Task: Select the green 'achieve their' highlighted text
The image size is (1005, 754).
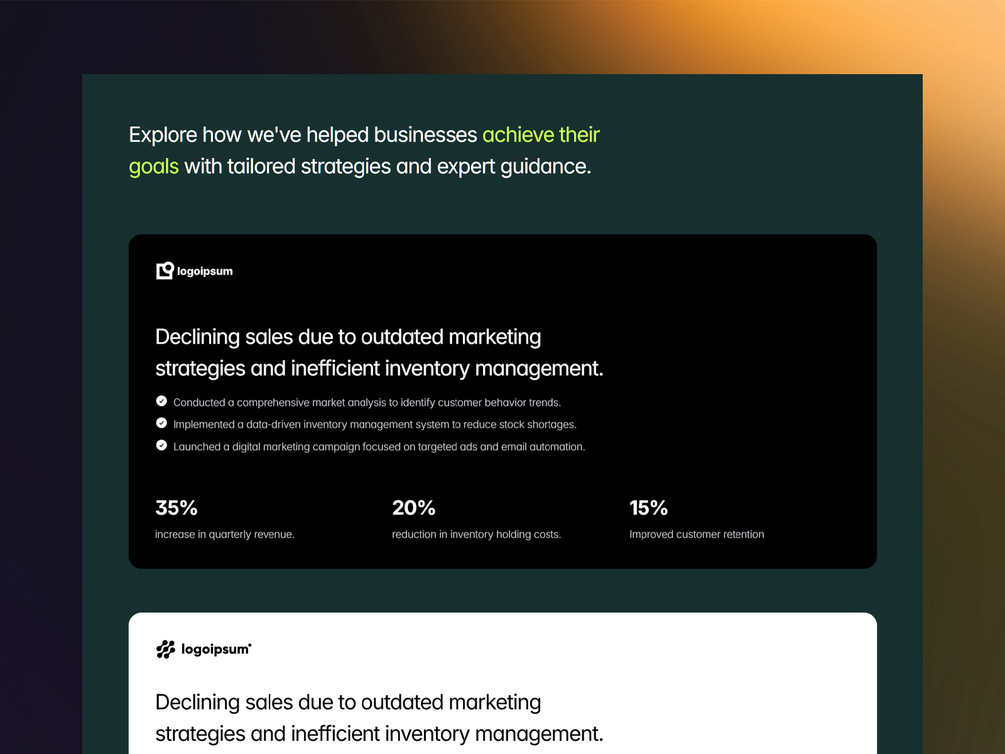Action: (x=541, y=135)
